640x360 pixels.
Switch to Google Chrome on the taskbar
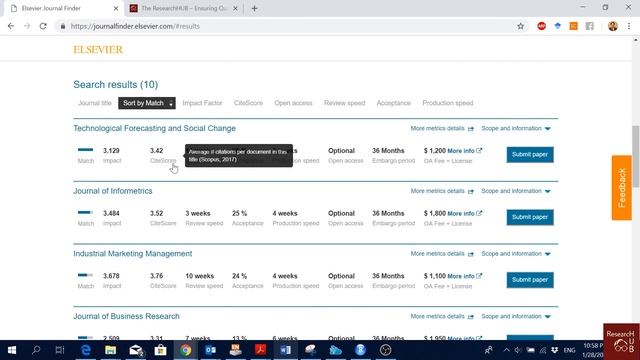pyautogui.click(x=186, y=350)
